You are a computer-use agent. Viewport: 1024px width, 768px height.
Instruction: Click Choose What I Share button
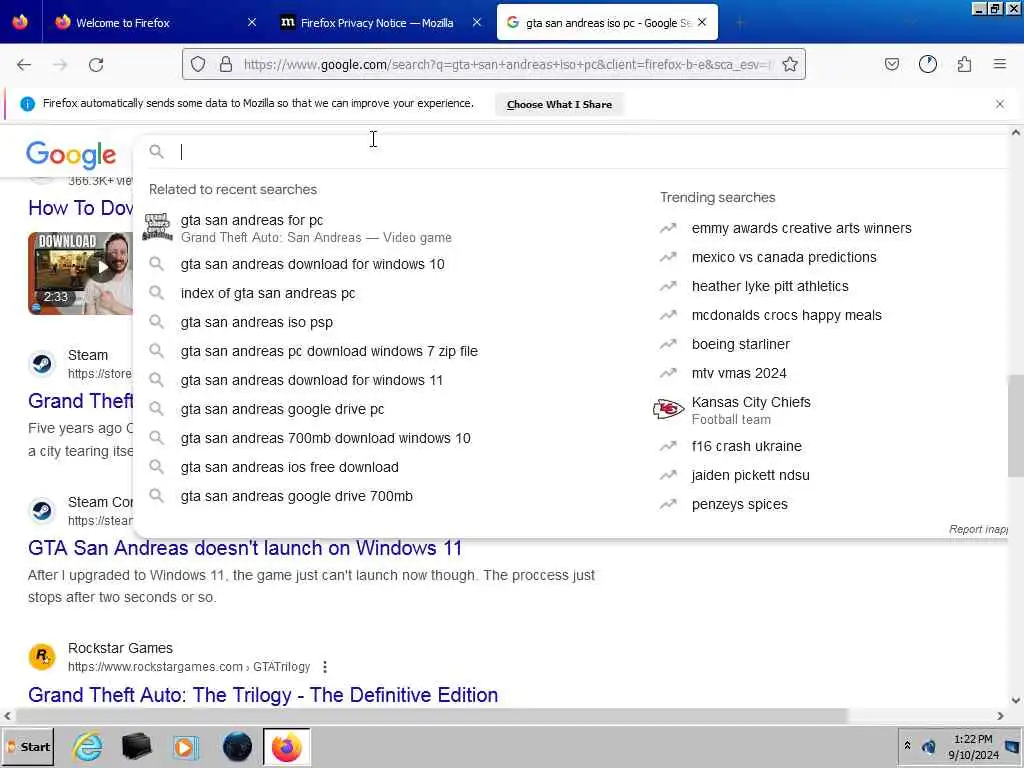tap(559, 104)
